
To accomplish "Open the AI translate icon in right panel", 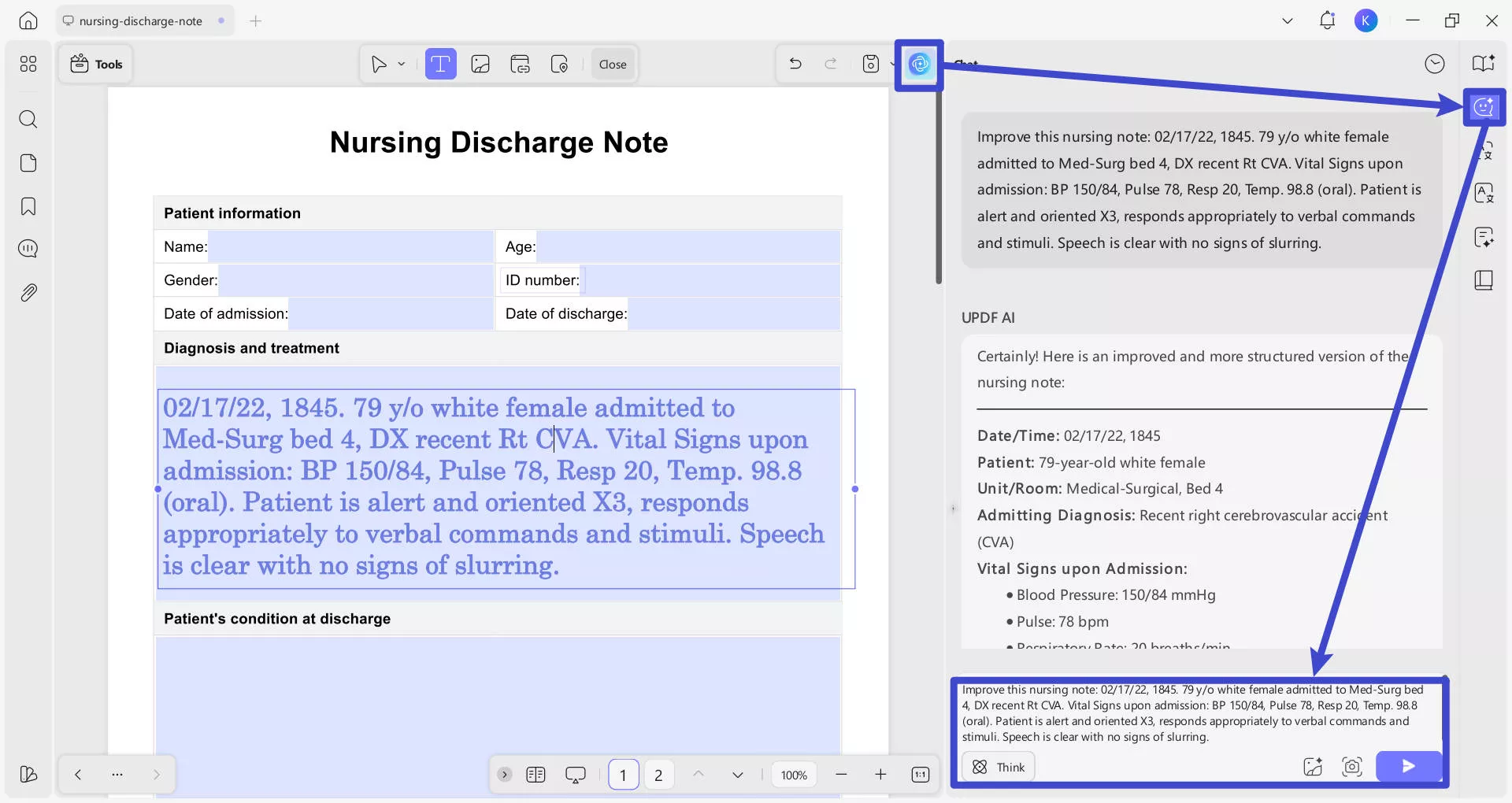I will tap(1484, 150).
